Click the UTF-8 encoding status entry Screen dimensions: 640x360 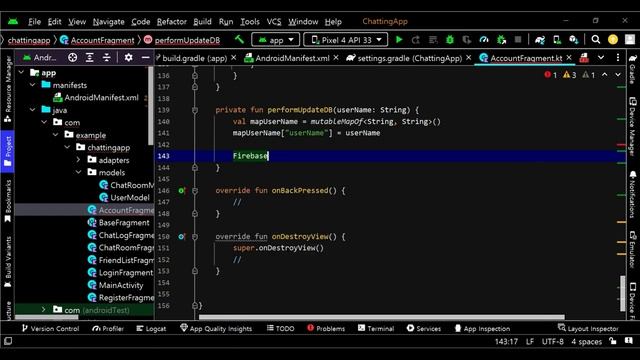tap(553, 342)
